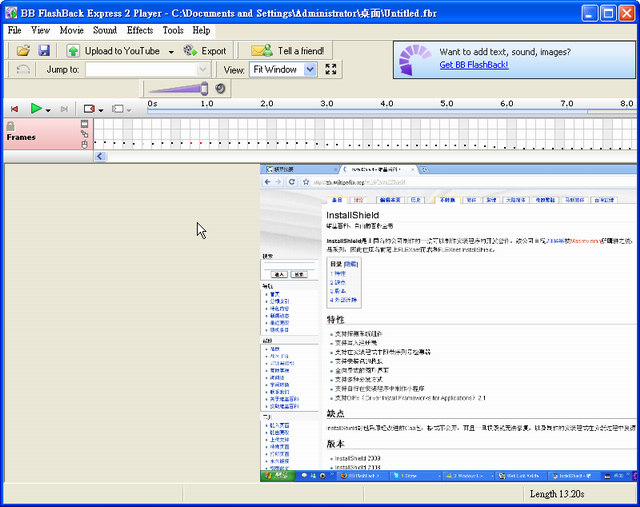Open the Jump to combo box
Screen dimensions: 640x507
coord(203,70)
